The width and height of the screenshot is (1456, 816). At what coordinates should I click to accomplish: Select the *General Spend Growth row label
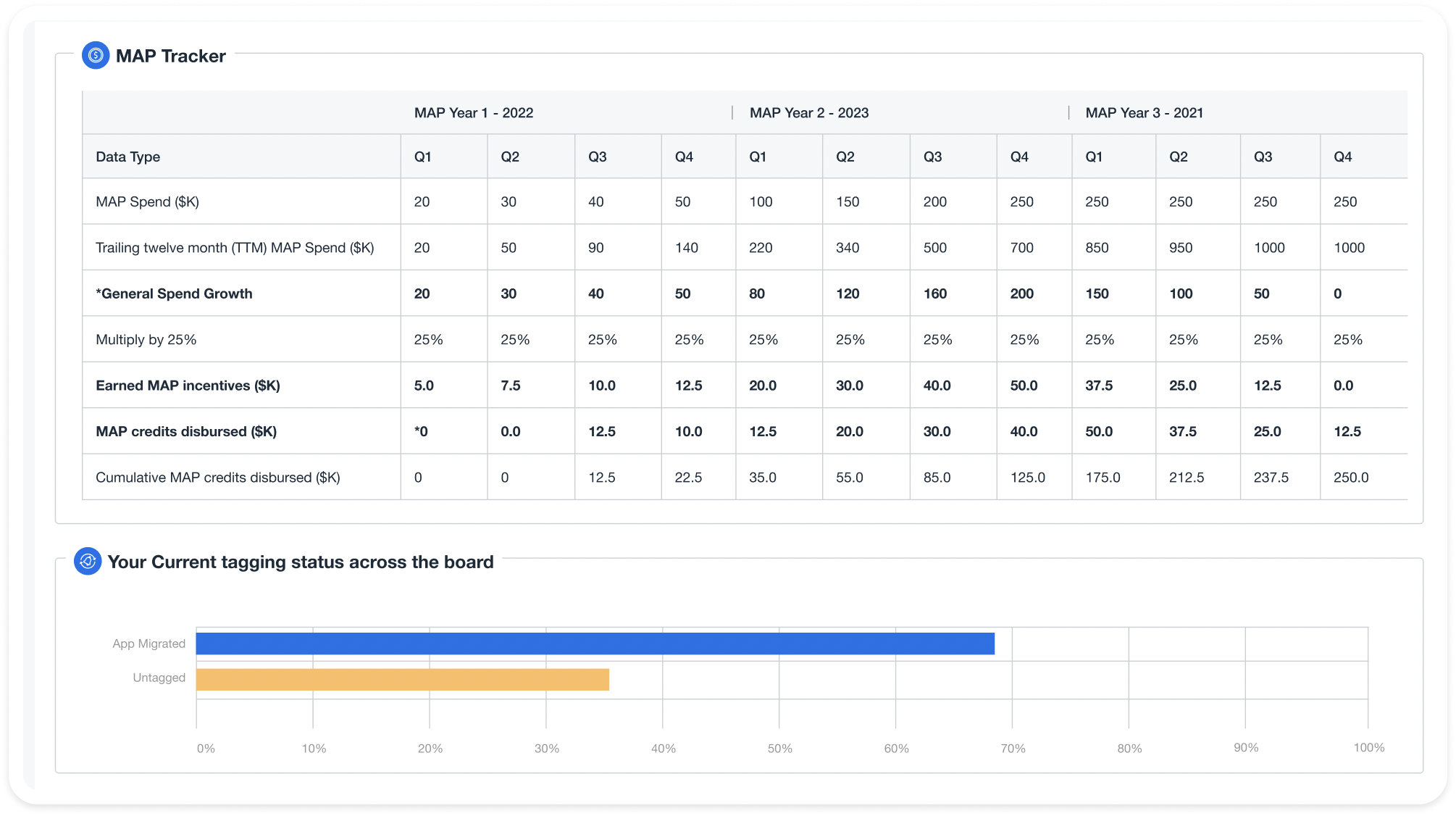pos(174,294)
